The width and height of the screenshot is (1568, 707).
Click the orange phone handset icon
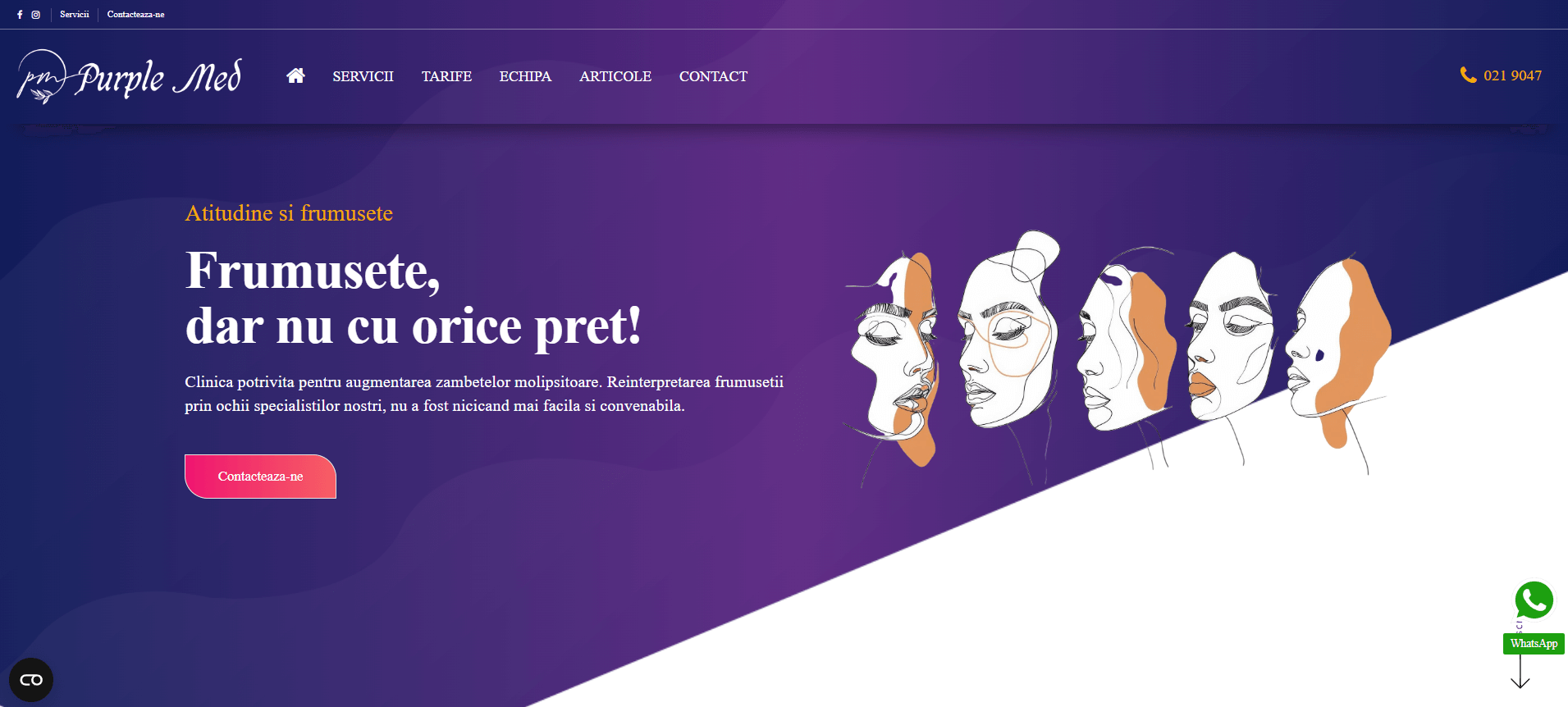click(x=1468, y=75)
